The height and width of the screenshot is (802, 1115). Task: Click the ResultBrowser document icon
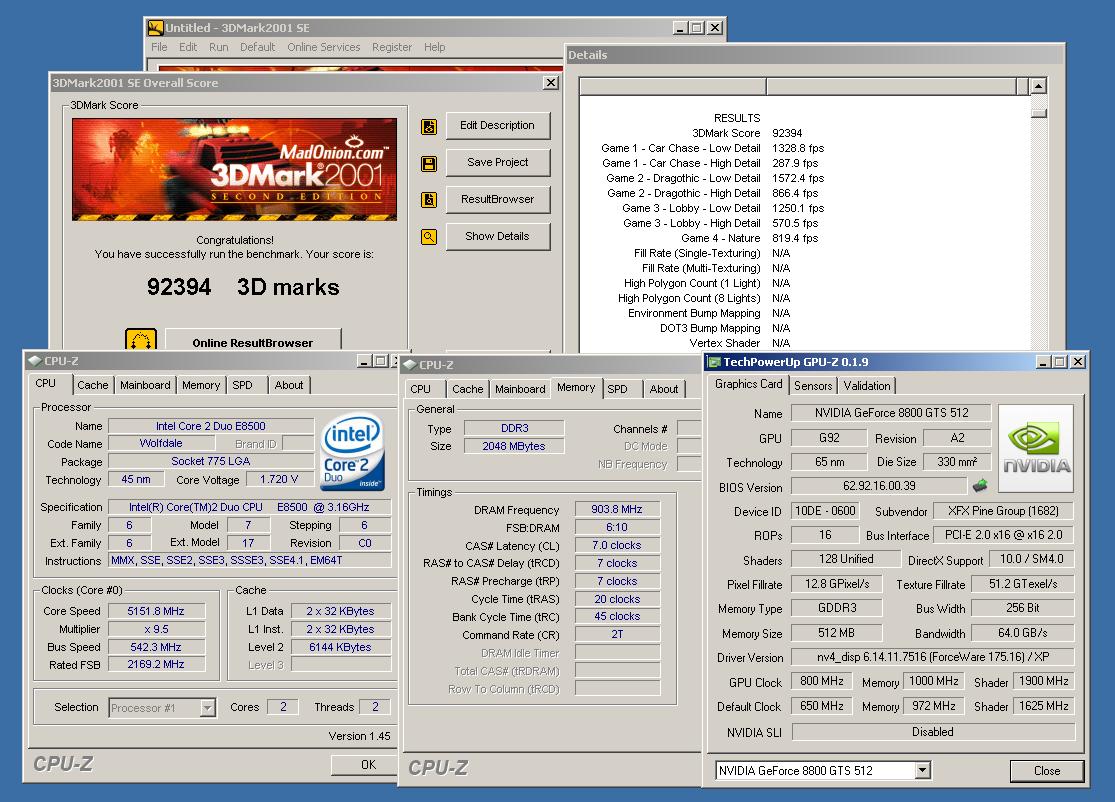(x=429, y=200)
